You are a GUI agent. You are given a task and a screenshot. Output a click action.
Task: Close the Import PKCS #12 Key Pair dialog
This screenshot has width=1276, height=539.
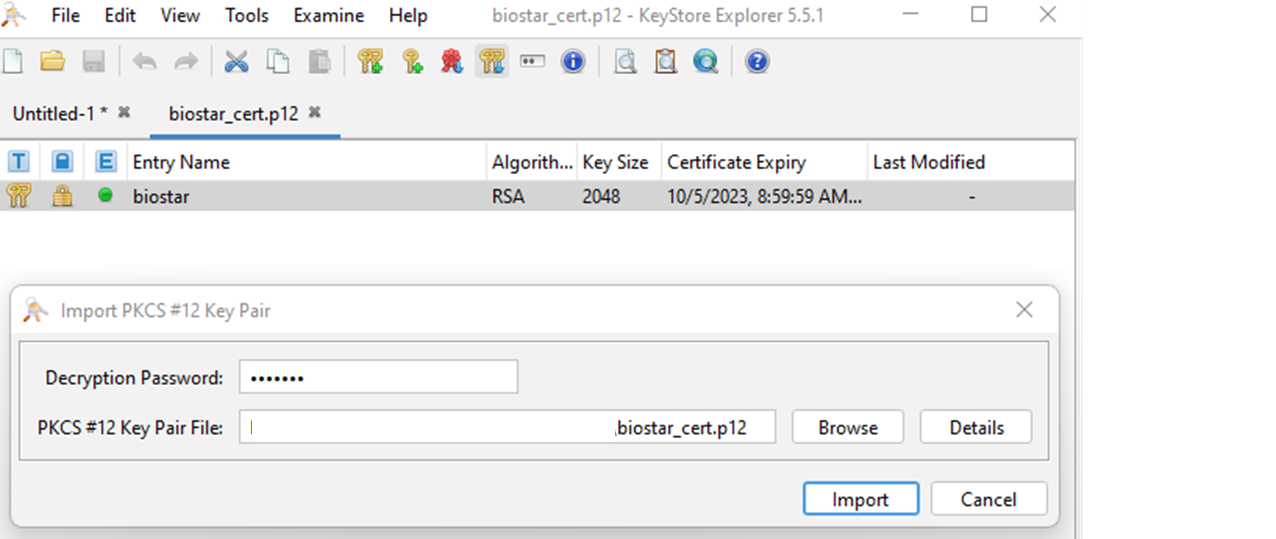click(1024, 310)
